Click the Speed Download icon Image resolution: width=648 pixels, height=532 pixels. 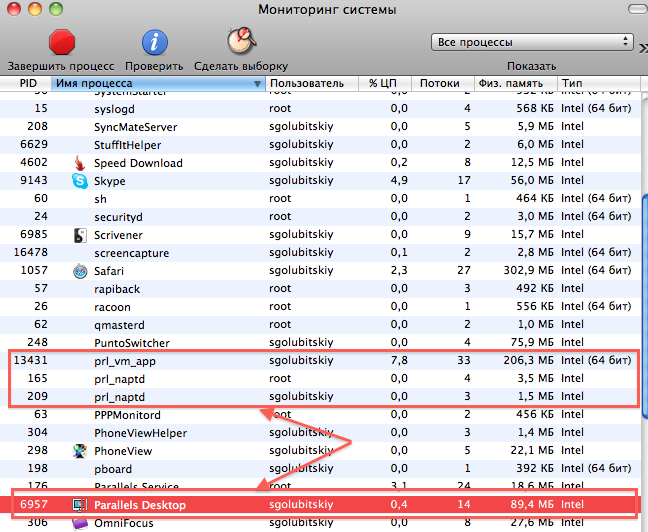[x=80, y=163]
